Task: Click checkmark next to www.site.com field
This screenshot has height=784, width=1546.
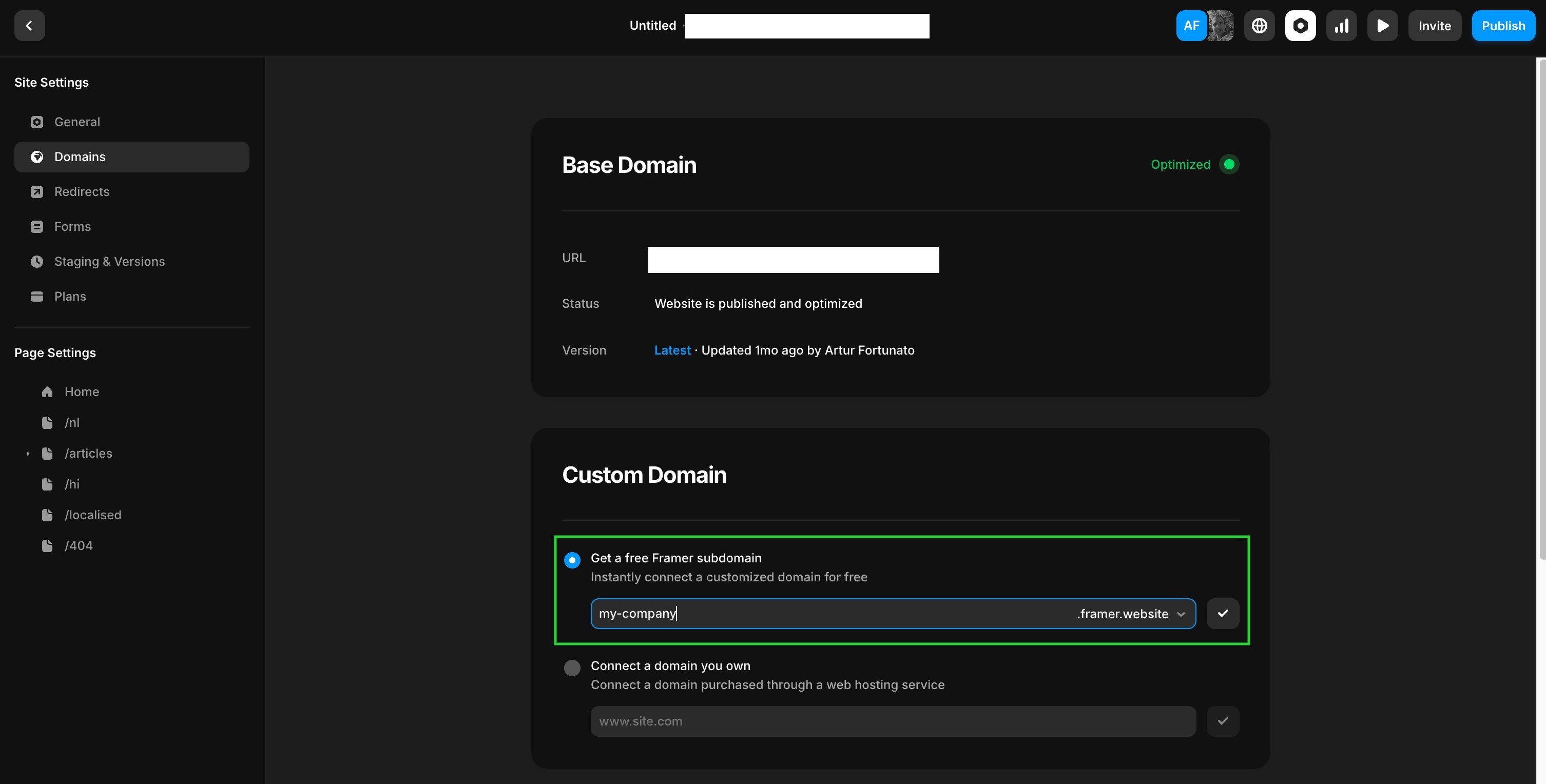Action: click(1223, 721)
